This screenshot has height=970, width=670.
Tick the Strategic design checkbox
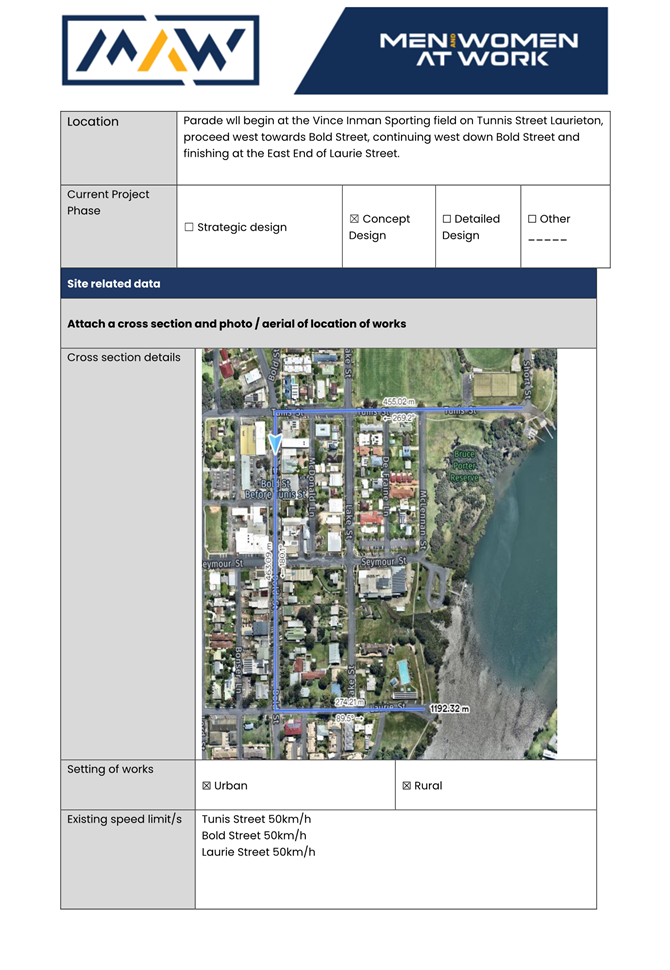tap(189, 228)
